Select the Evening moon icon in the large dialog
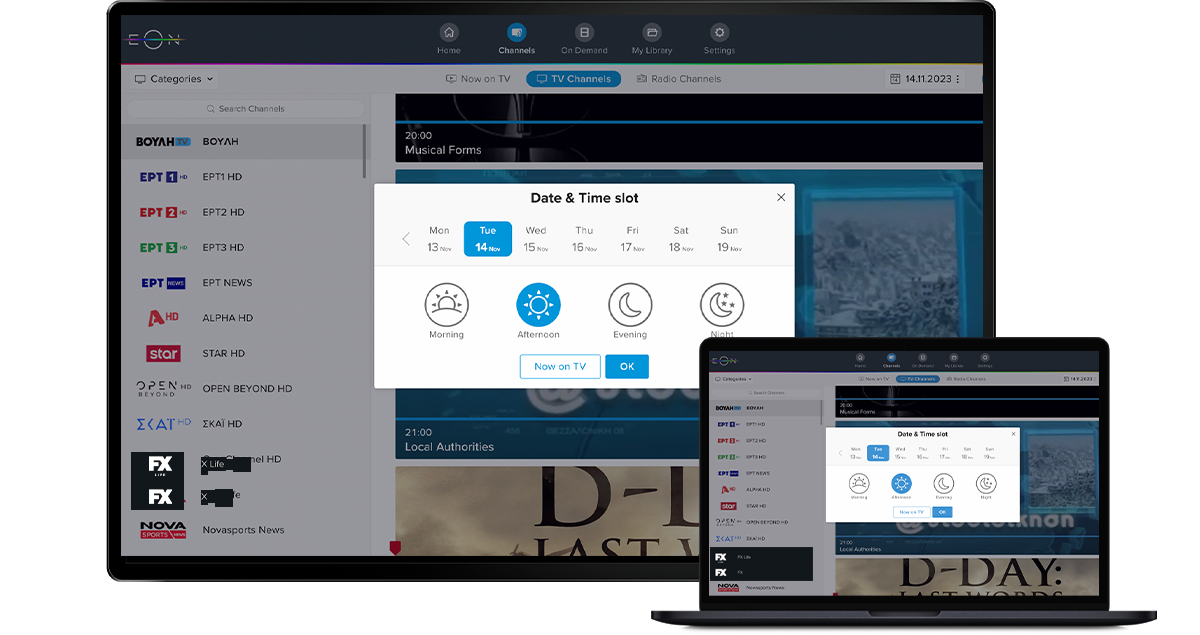Viewport: 1200px width, 635px height. [630, 305]
